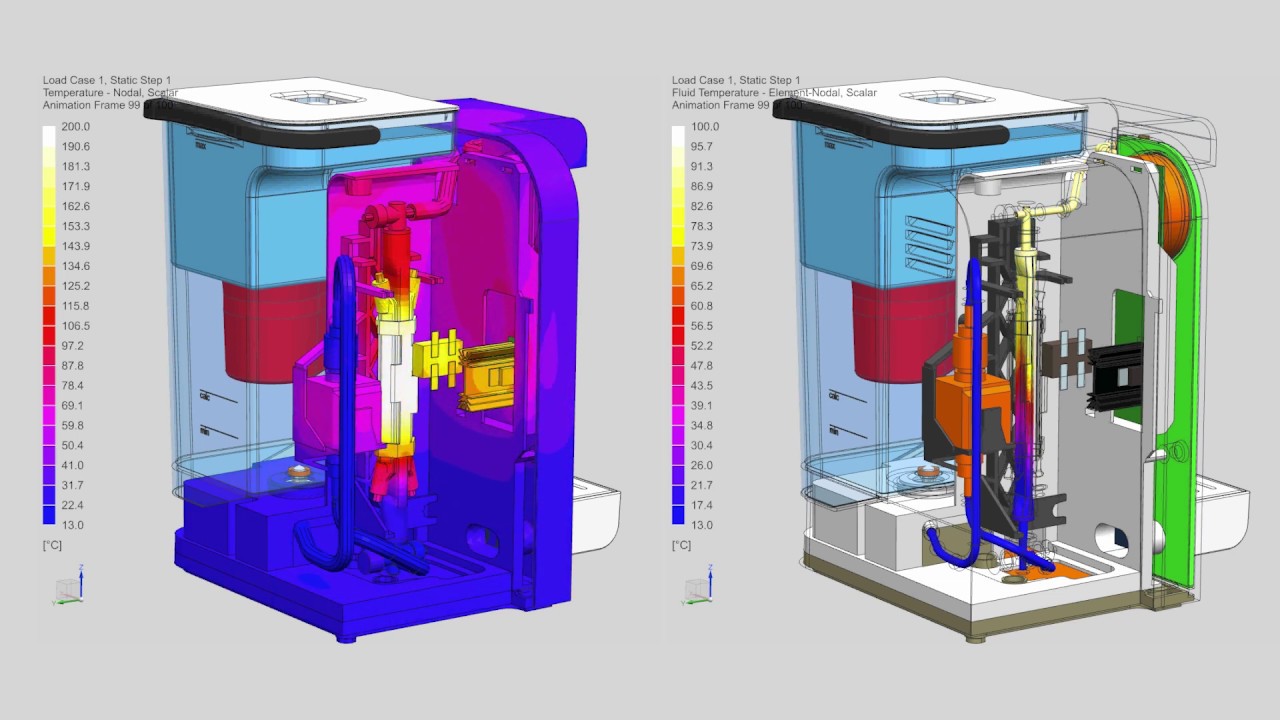Click the 69.6 legend value

702,267
